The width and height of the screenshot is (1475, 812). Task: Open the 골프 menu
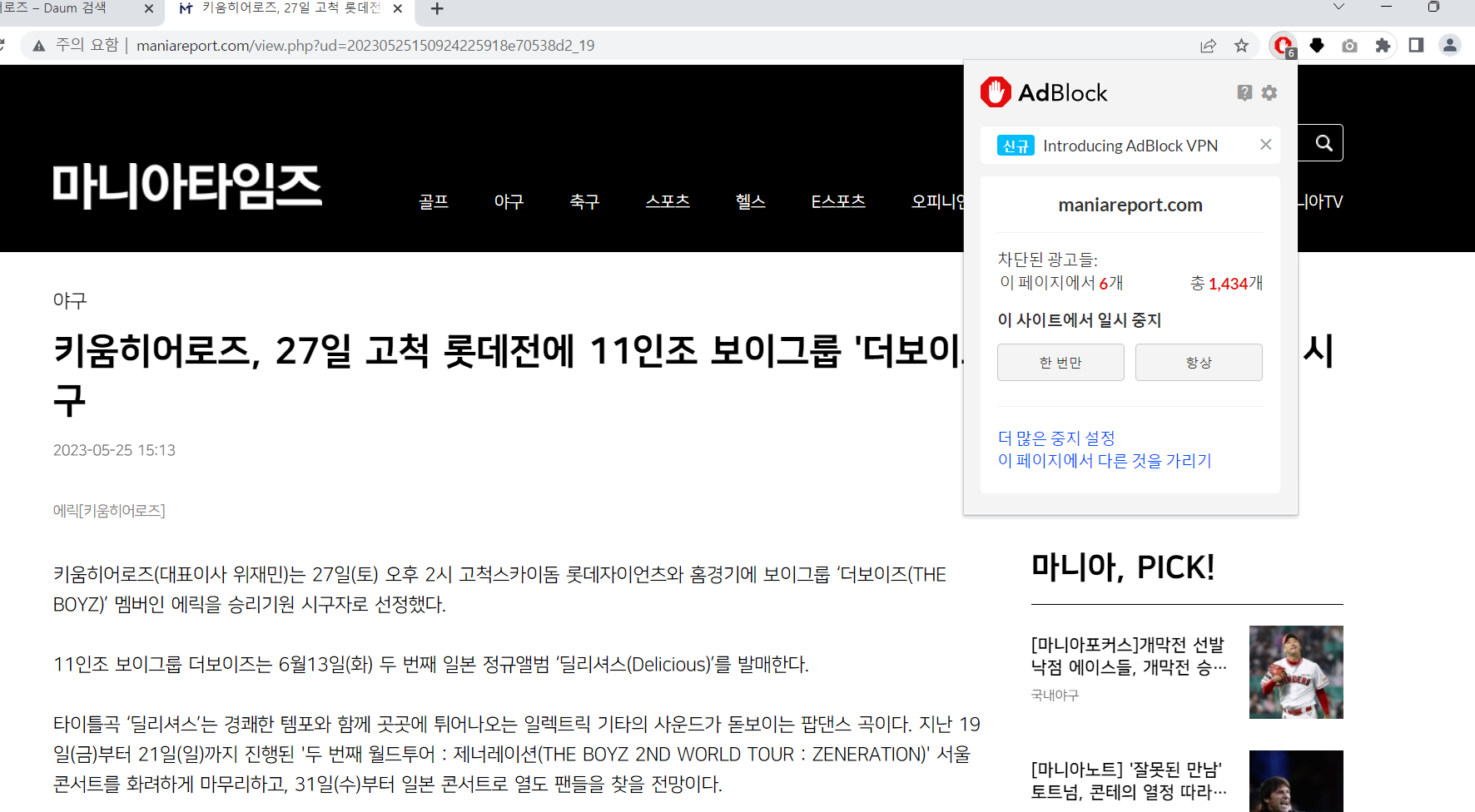pyautogui.click(x=434, y=201)
